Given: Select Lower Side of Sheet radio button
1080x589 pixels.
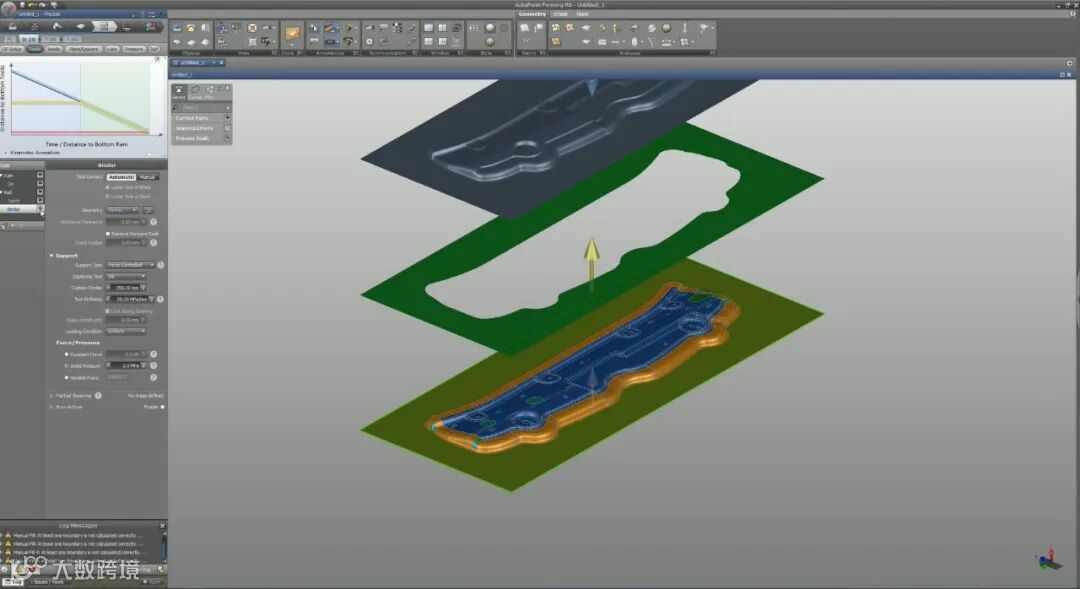Looking at the screenshot, I should tap(107, 196).
